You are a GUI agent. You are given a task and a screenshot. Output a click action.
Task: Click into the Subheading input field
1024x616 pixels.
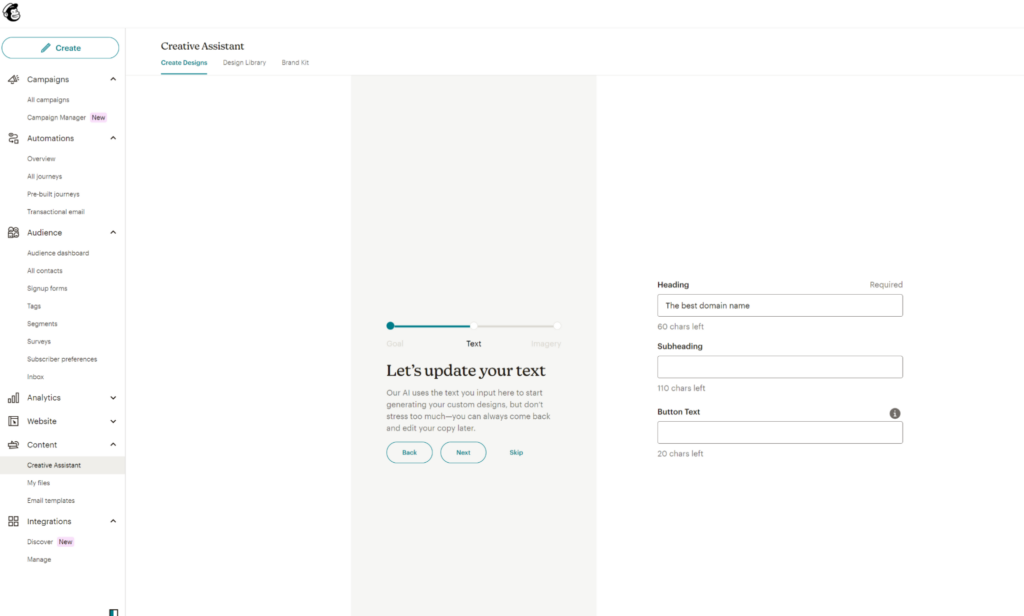[779, 367]
